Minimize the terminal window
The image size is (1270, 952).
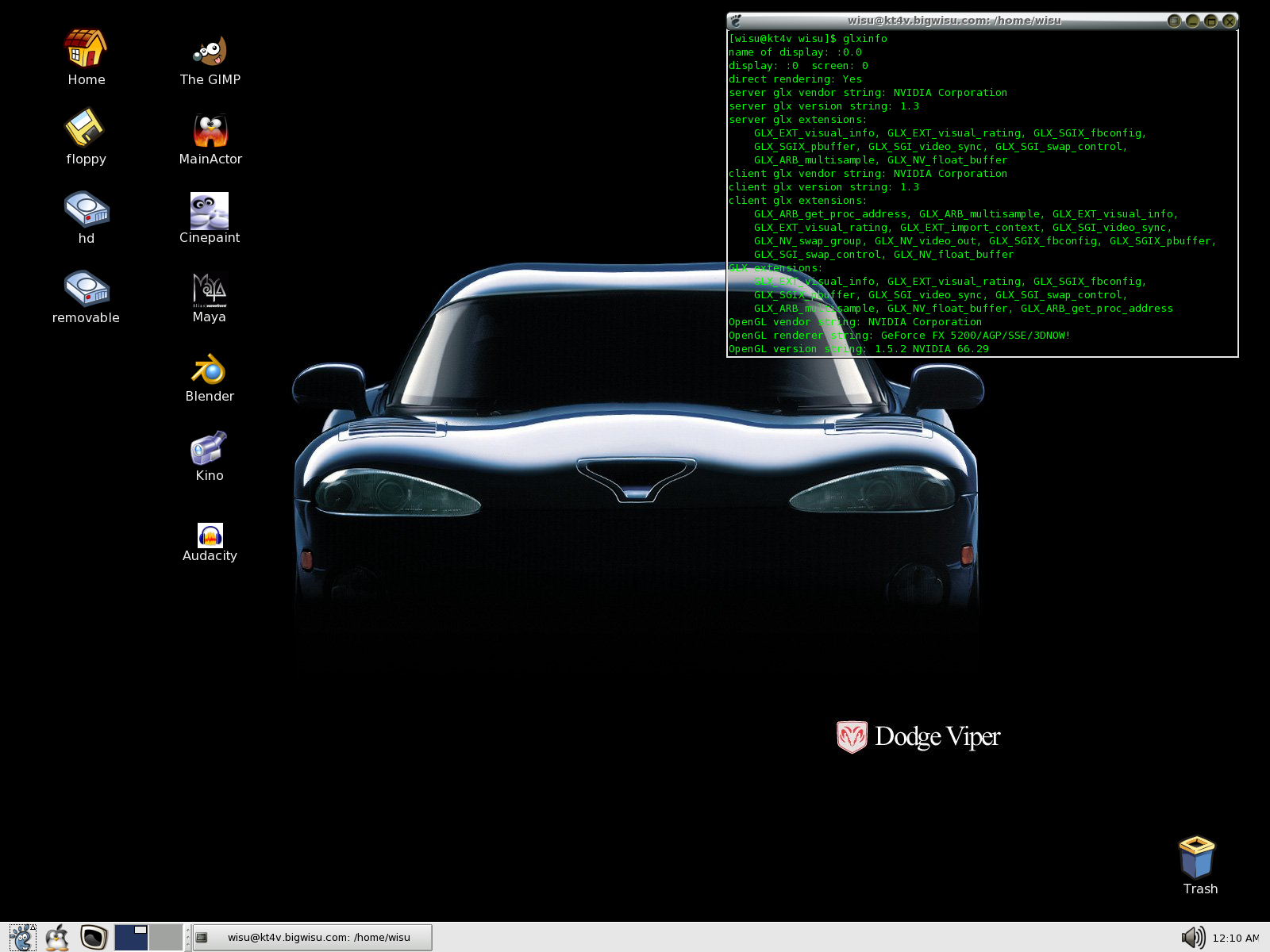(x=1192, y=21)
